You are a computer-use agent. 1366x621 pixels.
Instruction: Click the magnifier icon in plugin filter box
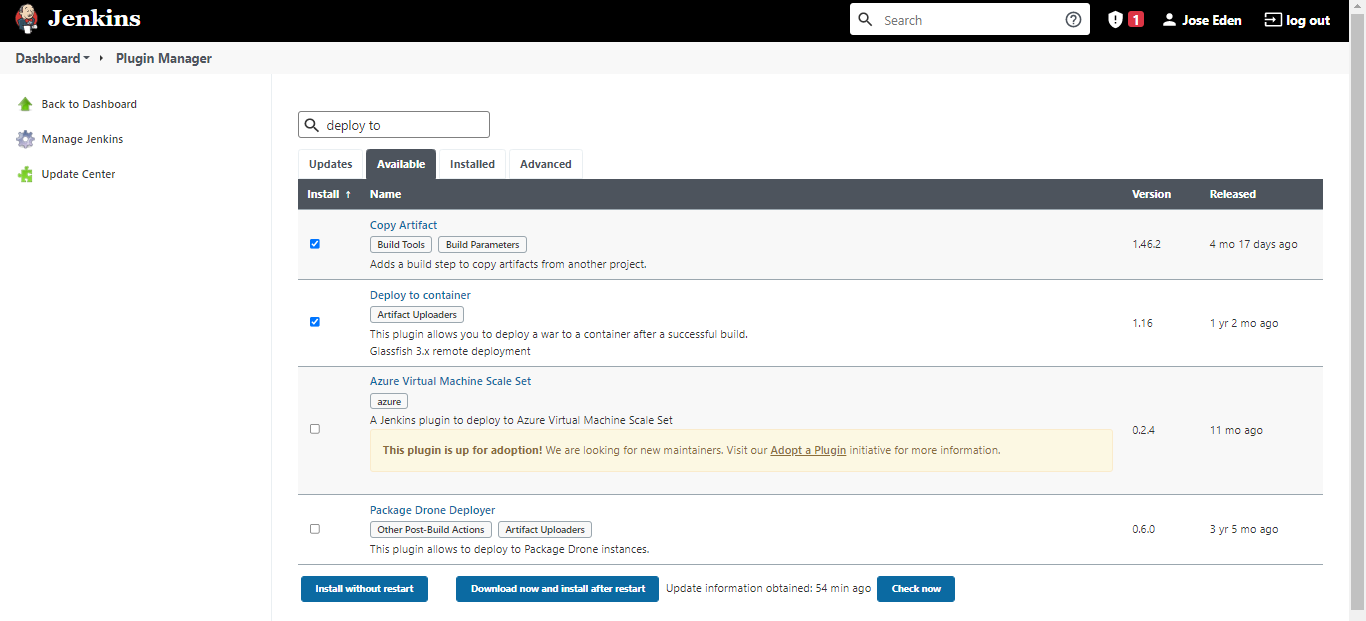312,125
